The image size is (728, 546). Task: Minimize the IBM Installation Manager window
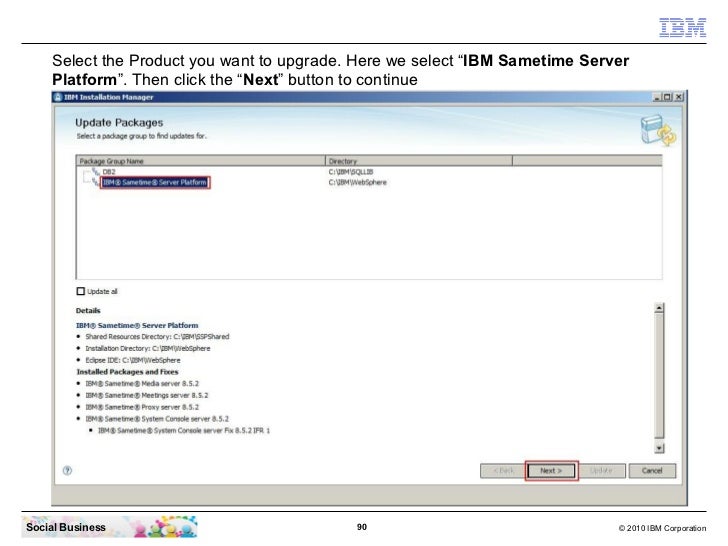[657, 97]
